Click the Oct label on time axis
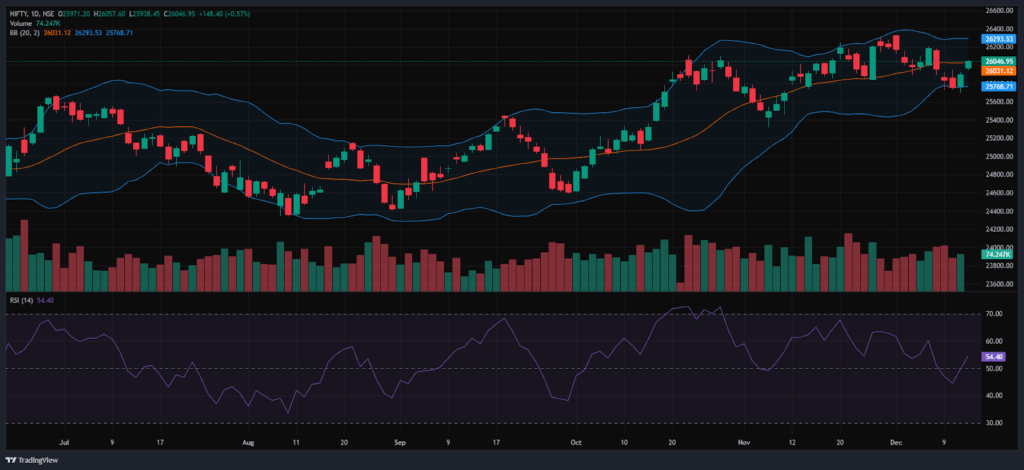This screenshot has height=470, width=1024. [575, 441]
